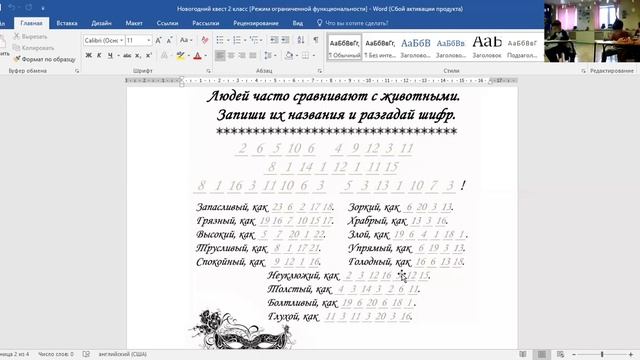
Task: Switch to Вид tab
Action: click(x=298, y=23)
